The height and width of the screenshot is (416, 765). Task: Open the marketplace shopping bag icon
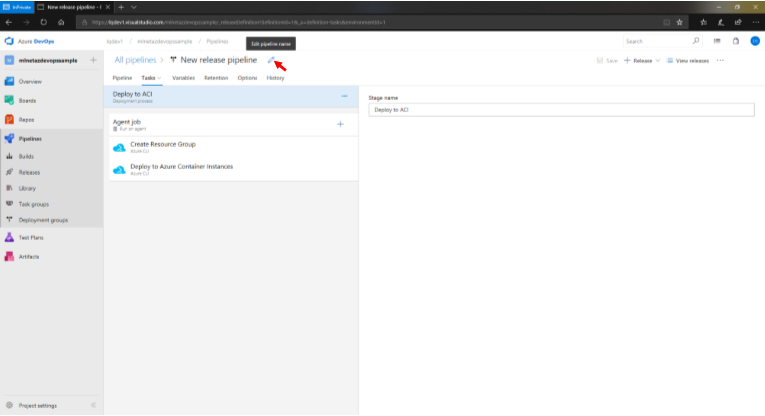pyautogui.click(x=735, y=41)
